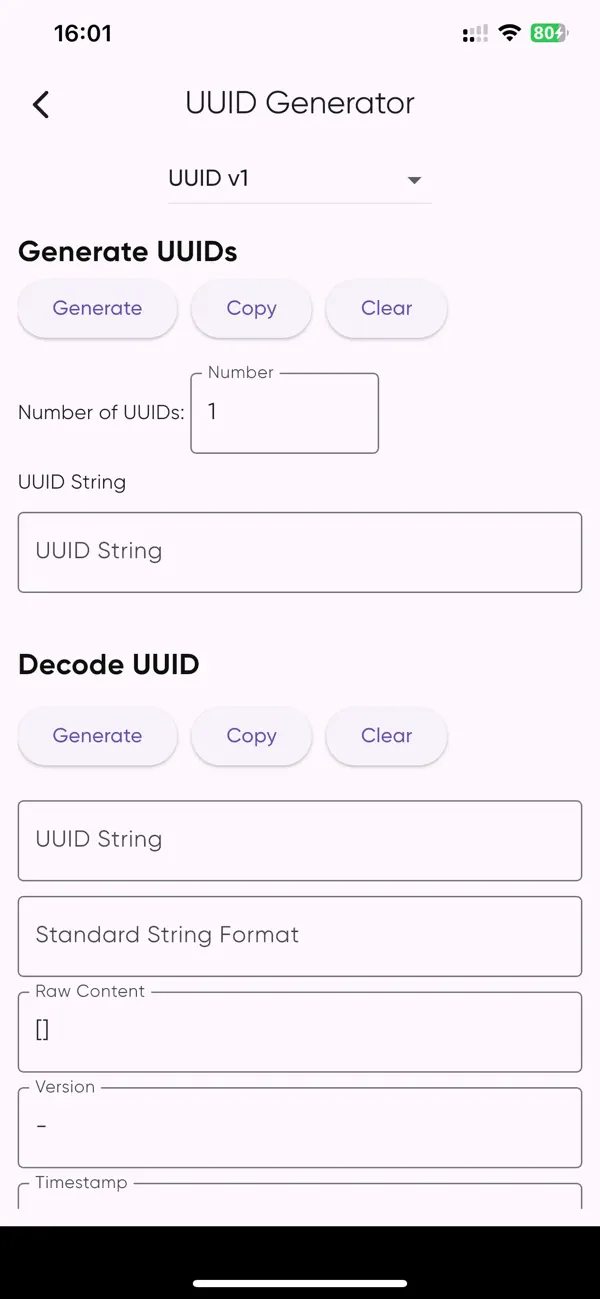Click the Version result field

[x=299, y=1126]
